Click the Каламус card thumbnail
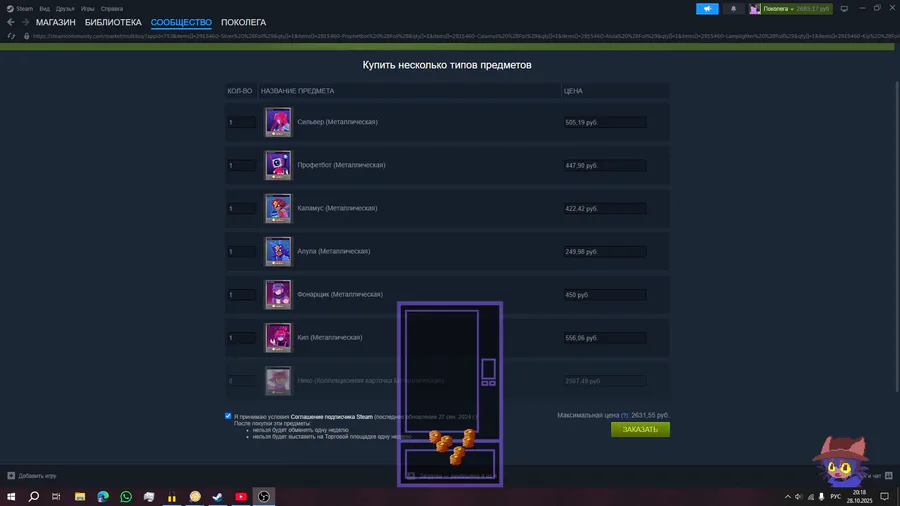Image resolution: width=900 pixels, height=506 pixels. pos(278,208)
